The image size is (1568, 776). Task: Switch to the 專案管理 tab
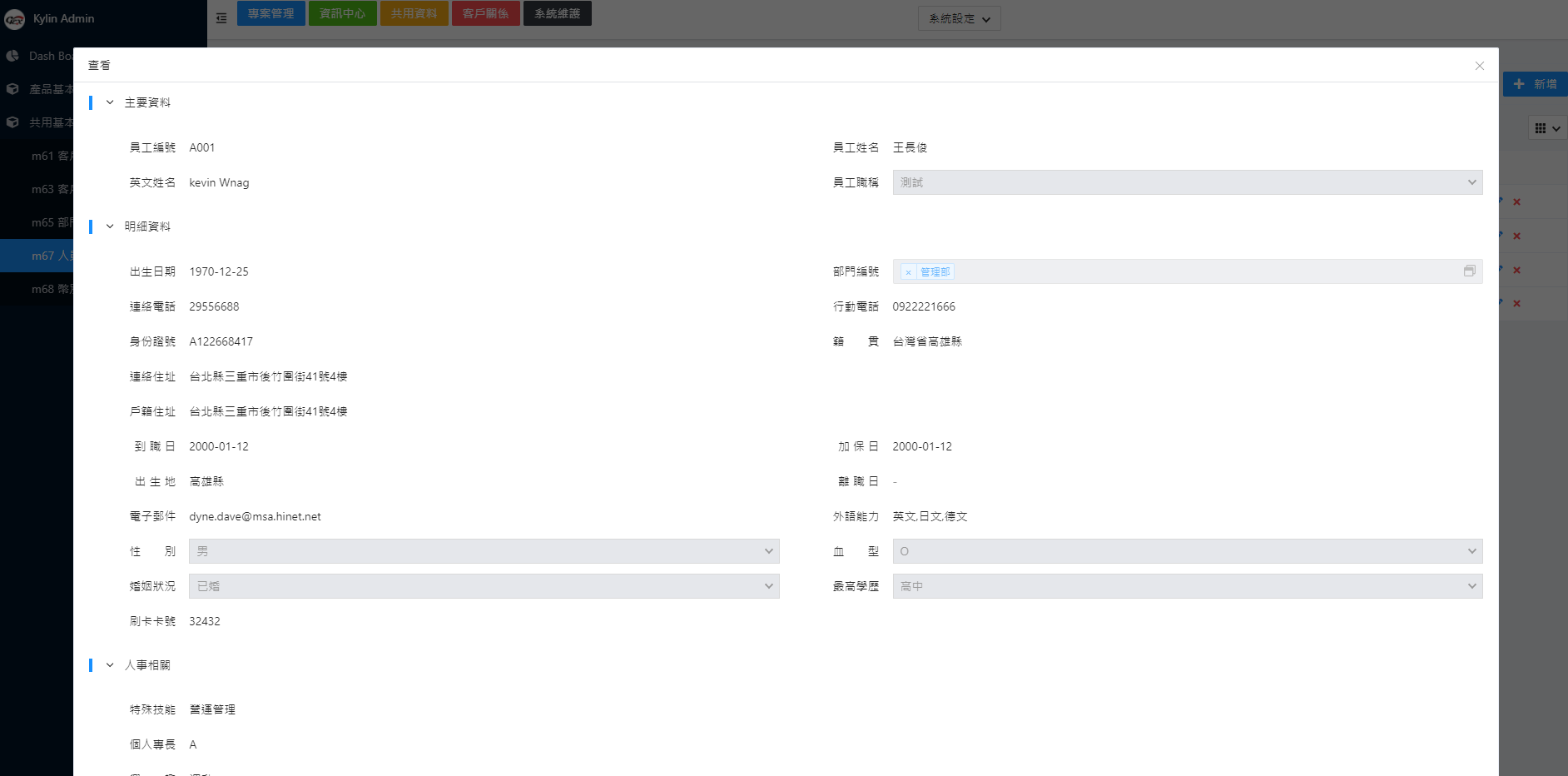(270, 13)
